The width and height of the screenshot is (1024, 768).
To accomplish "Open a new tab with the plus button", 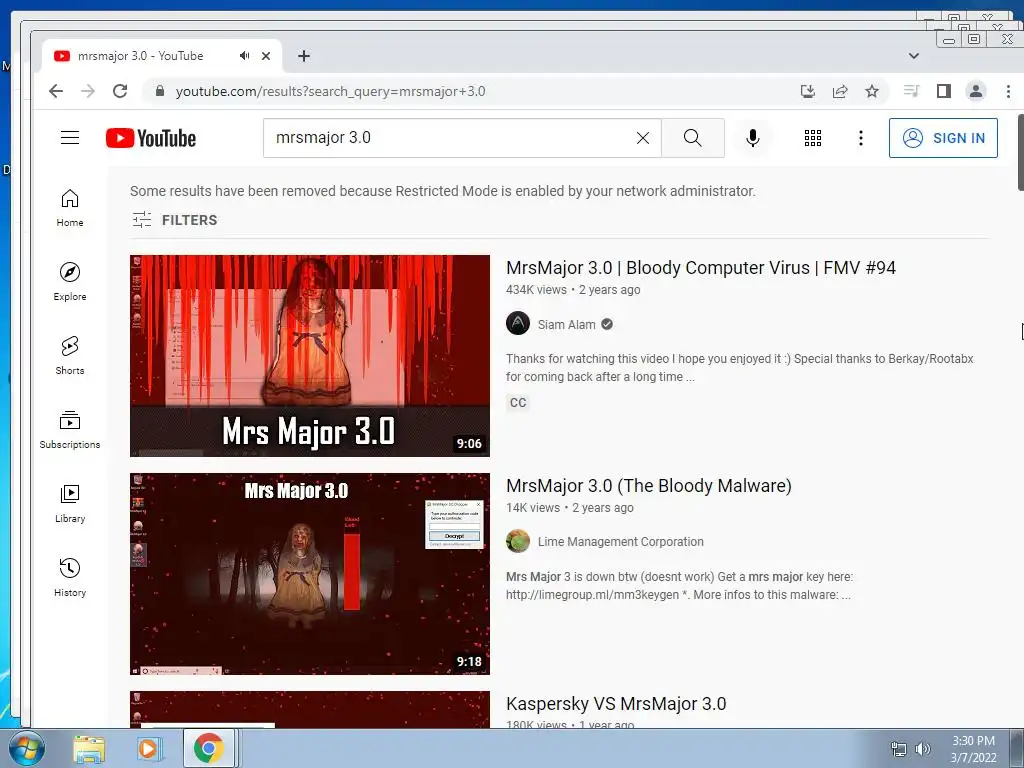I will [x=304, y=56].
